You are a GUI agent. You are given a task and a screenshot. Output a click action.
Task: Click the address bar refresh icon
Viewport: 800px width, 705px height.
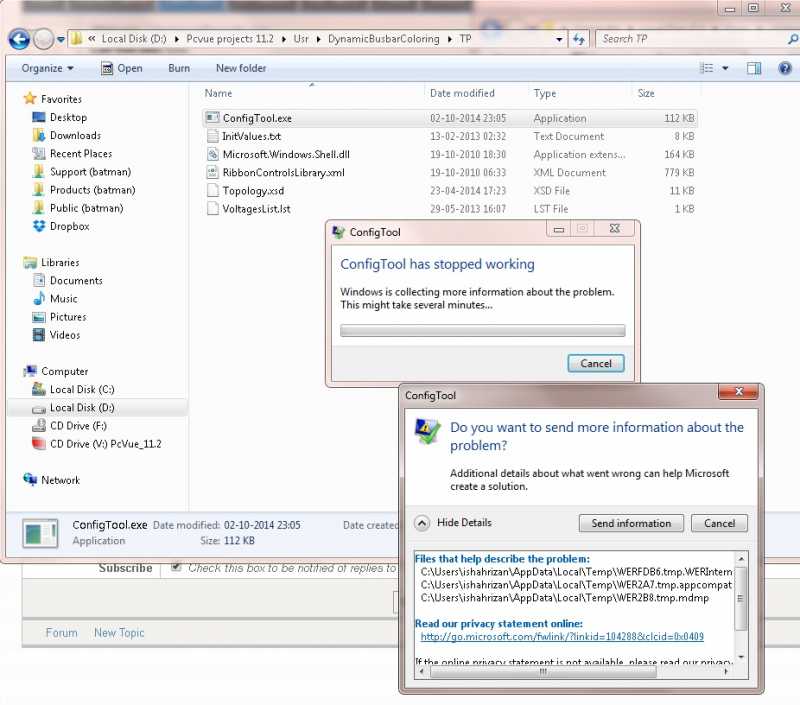tap(579, 39)
